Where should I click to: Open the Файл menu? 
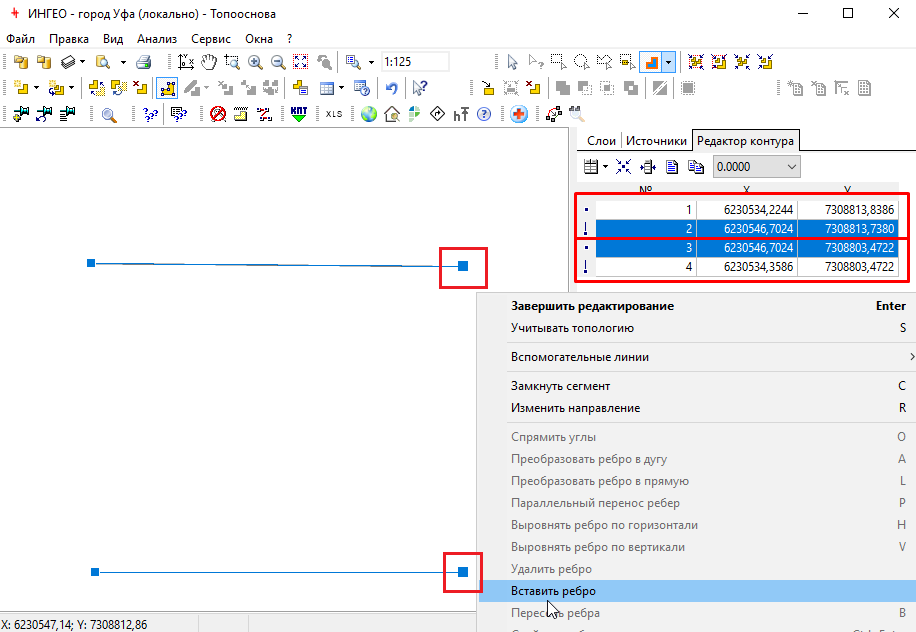pyautogui.click(x=20, y=39)
